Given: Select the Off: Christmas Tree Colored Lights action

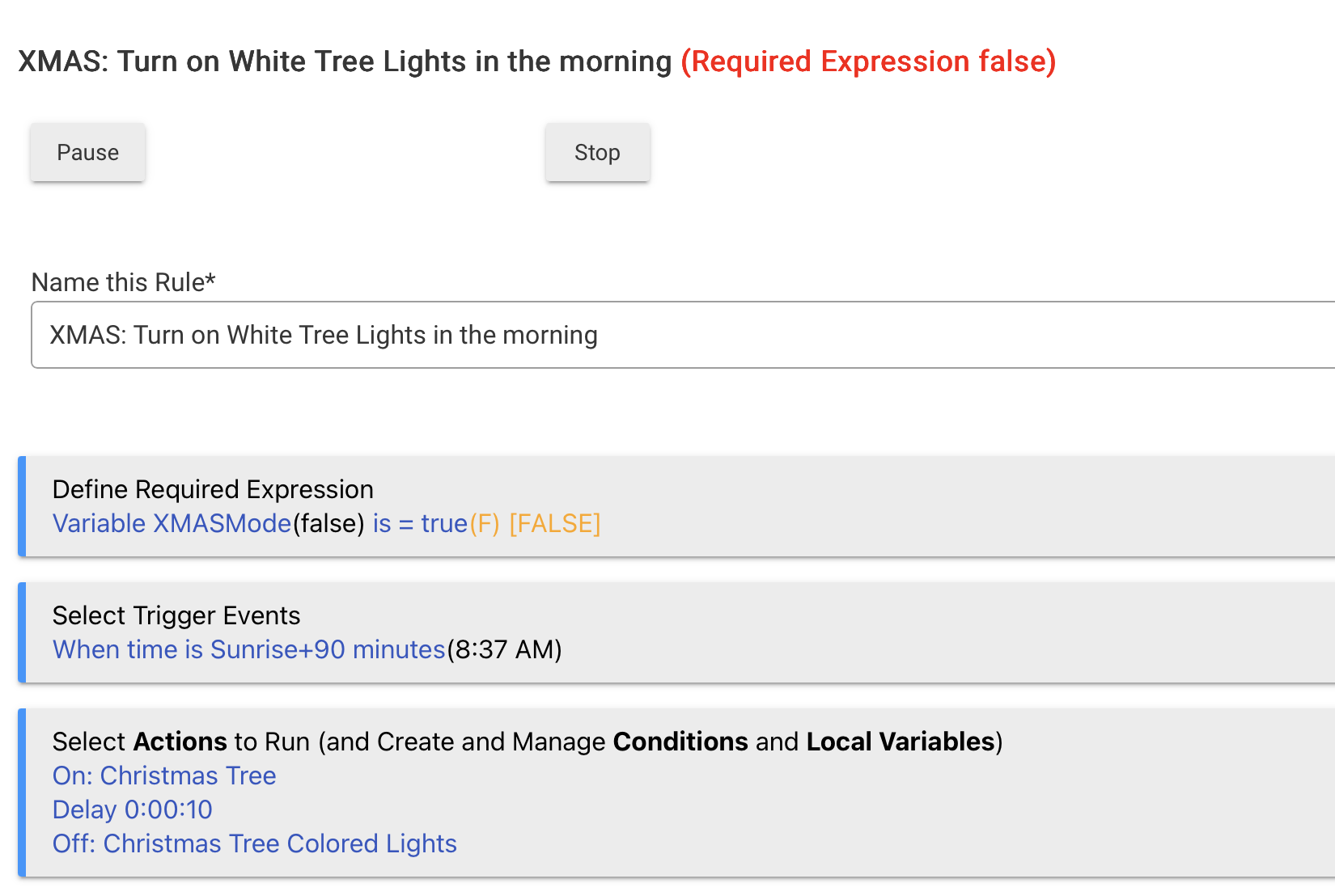Looking at the screenshot, I should pyautogui.click(x=255, y=844).
